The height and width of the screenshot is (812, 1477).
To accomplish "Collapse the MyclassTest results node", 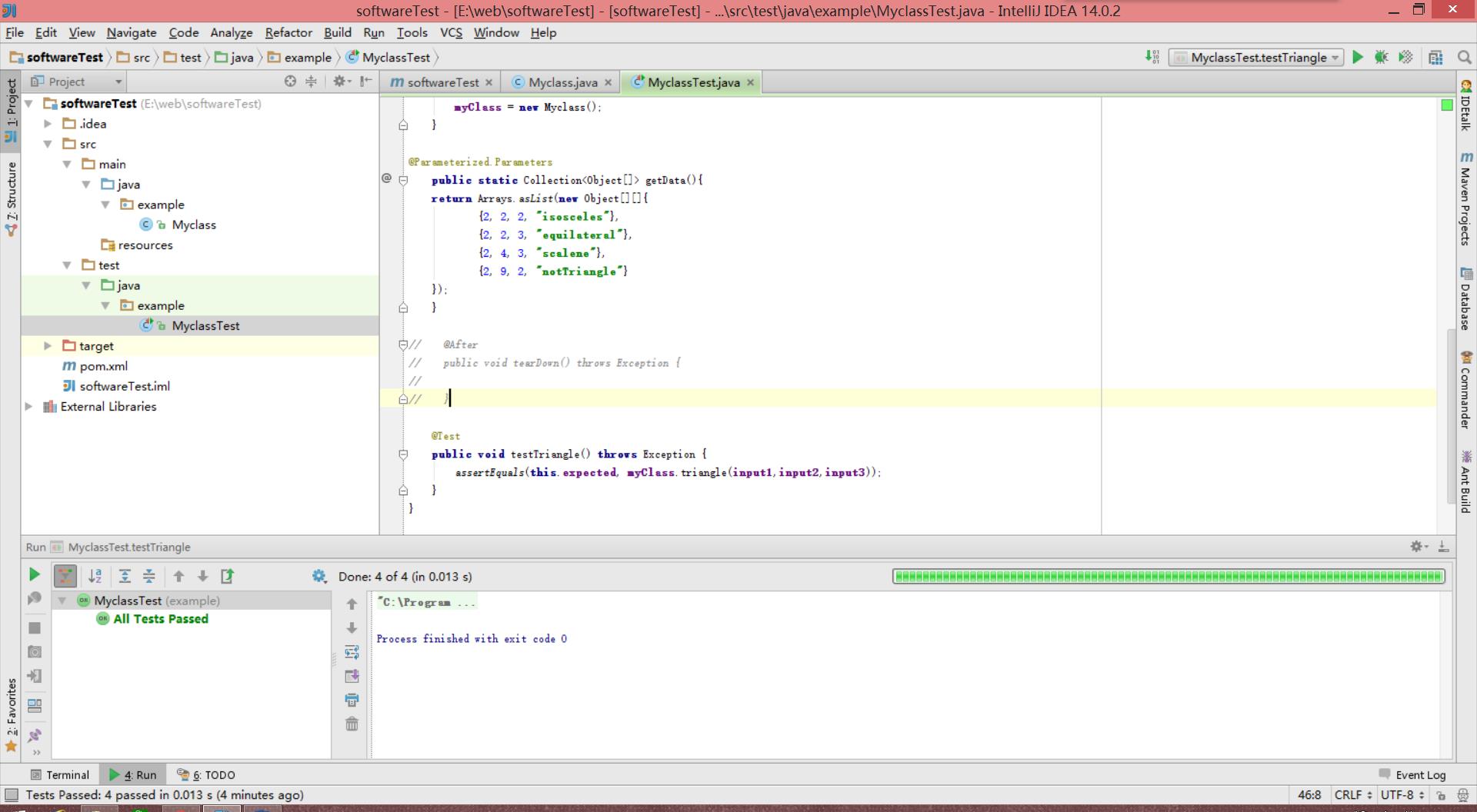I will coord(62,601).
